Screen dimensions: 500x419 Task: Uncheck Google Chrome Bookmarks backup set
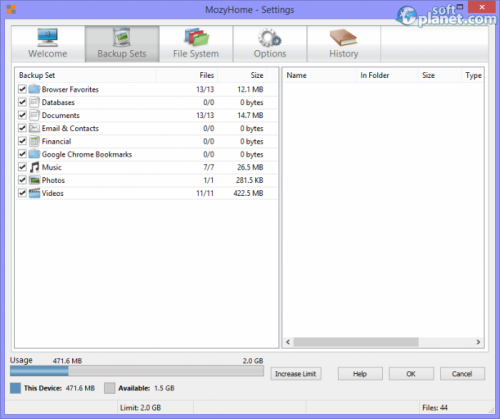point(22,154)
